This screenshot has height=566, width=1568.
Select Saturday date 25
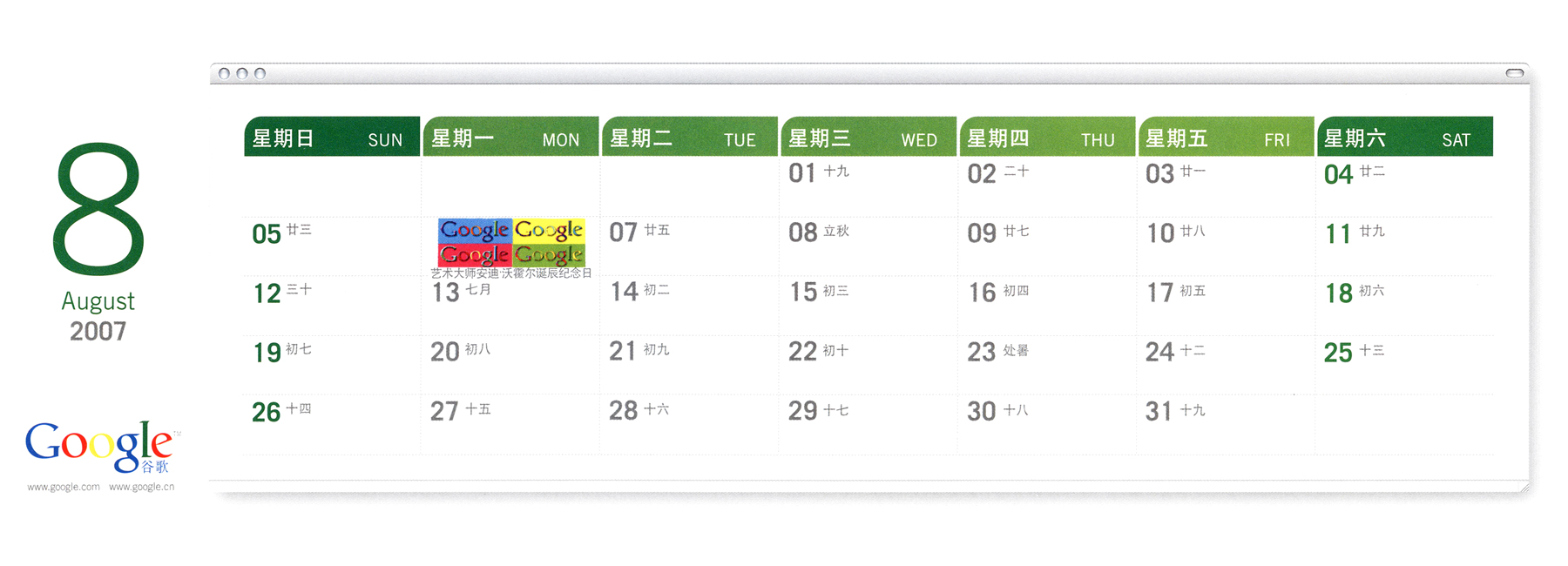(1339, 353)
